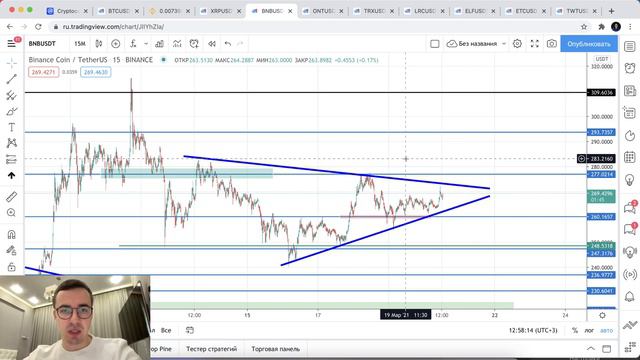Open chart settings gear in top toolbar
Image resolution: width=640 pixels, height=360 pixels.
pyautogui.click(x=517, y=44)
